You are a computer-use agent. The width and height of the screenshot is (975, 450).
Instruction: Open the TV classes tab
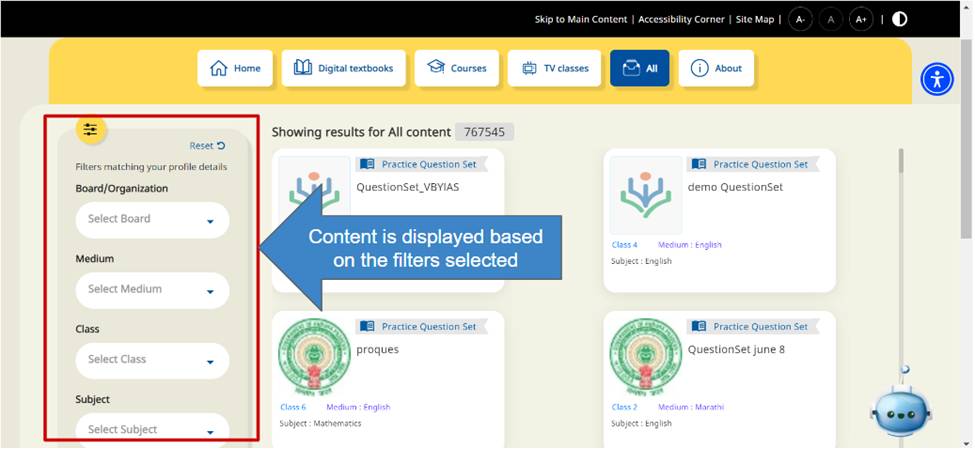pyautogui.click(x=554, y=68)
